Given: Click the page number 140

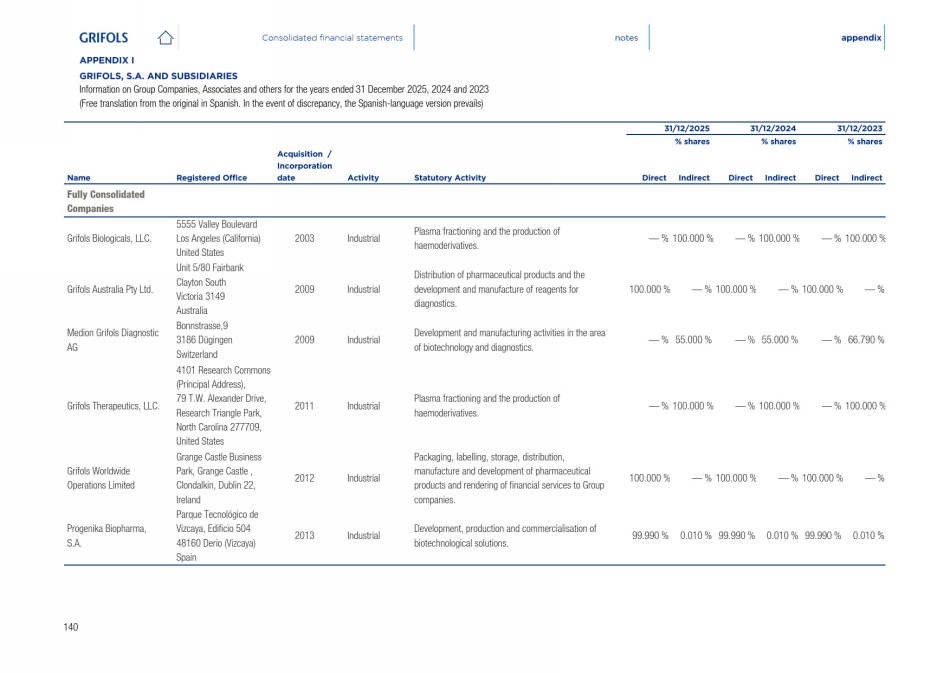Looking at the screenshot, I should 71,627.
